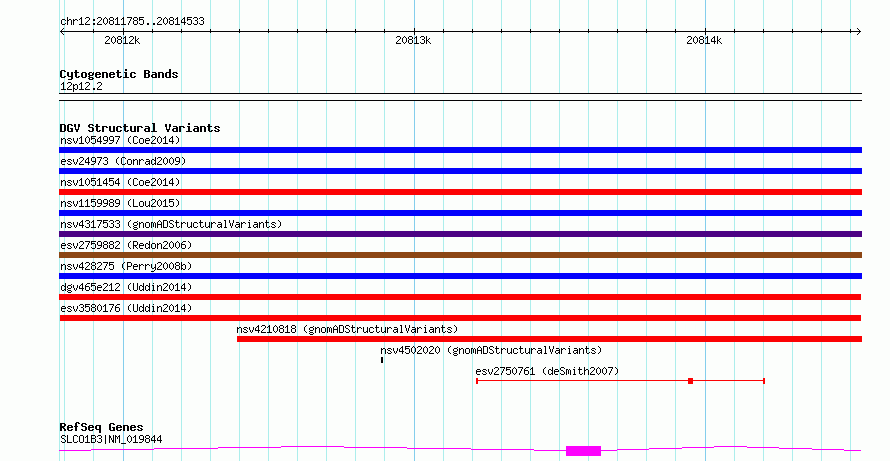Click the nsv428275 (Perry2008b) label
The image size is (890, 461).
click(126, 266)
